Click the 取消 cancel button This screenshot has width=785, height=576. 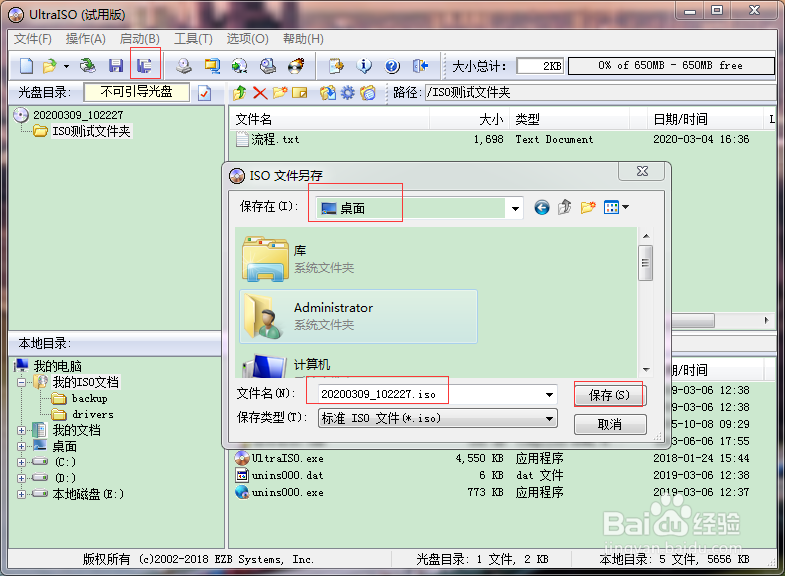tap(610, 425)
